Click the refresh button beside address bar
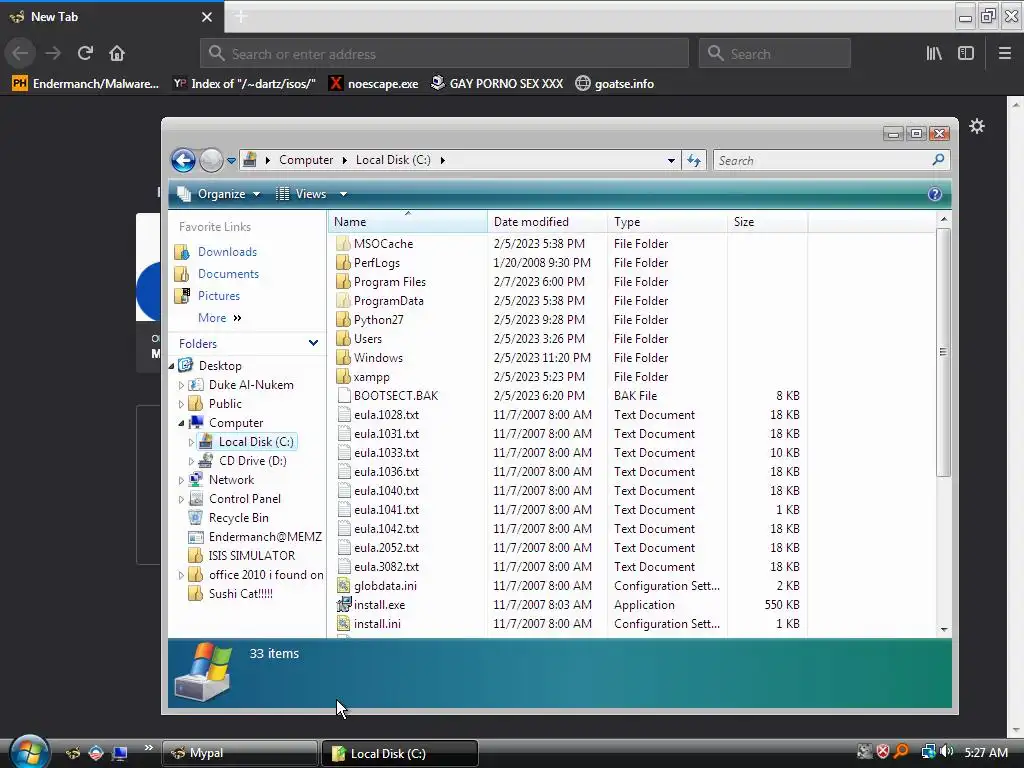The width and height of the screenshot is (1024, 768). pos(694,161)
